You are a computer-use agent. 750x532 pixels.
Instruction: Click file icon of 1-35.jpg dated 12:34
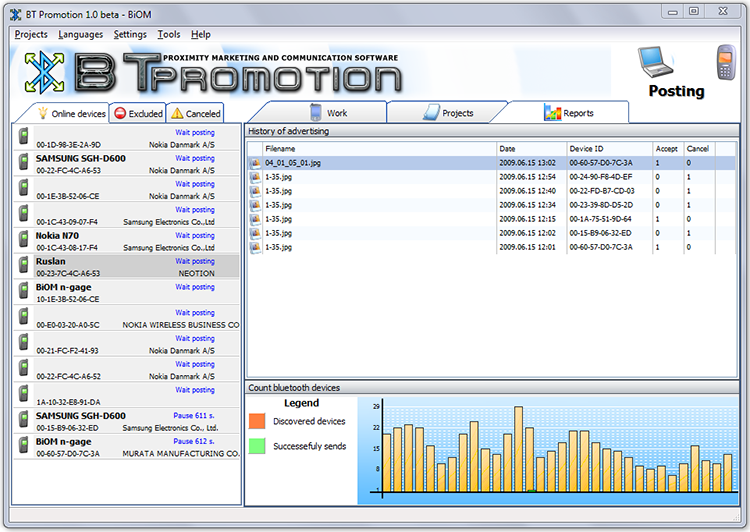tap(256, 205)
